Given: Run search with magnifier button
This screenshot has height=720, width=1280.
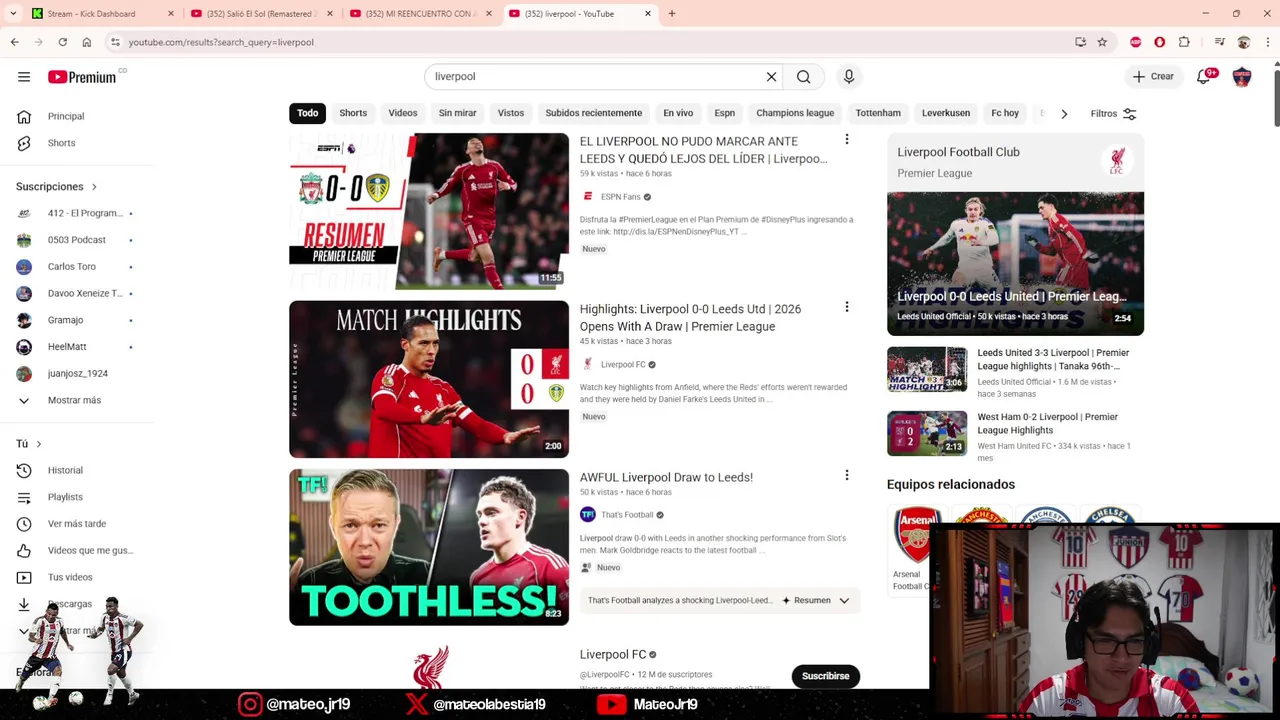Looking at the screenshot, I should pyautogui.click(x=803, y=77).
